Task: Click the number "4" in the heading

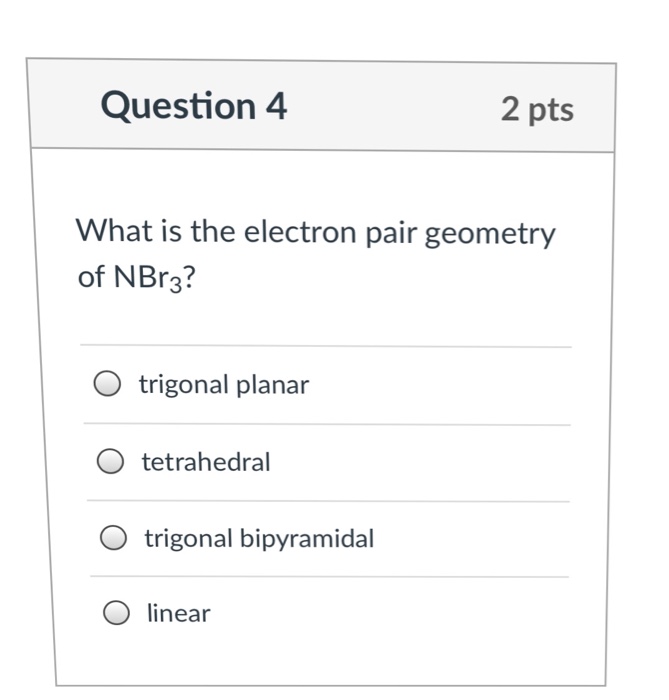Action: [x=276, y=106]
